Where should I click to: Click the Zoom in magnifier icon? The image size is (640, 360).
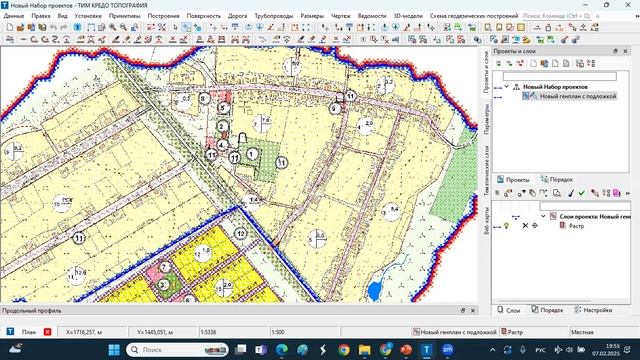pyautogui.click(x=112, y=28)
